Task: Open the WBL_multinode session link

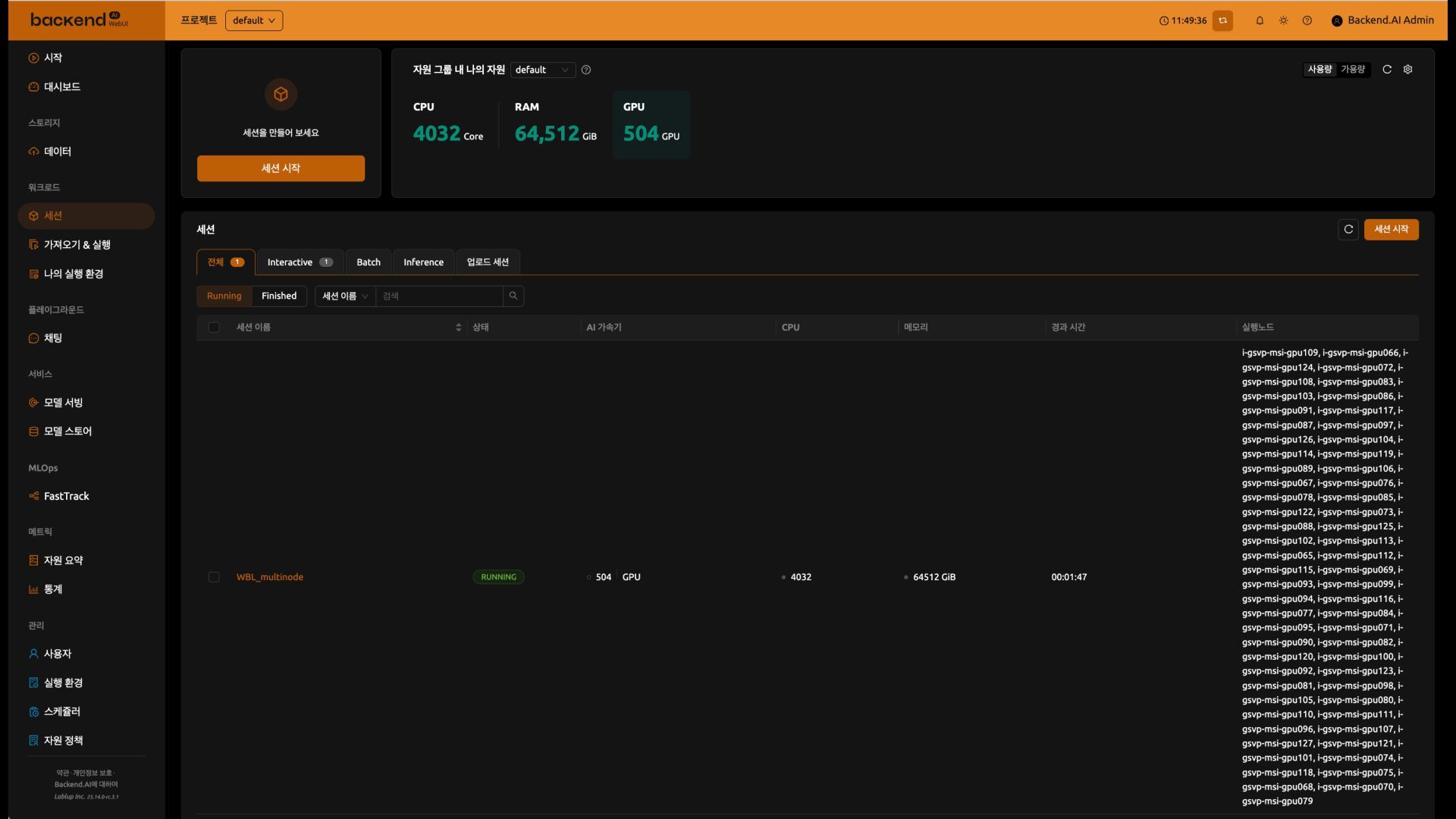Action: coord(269,577)
